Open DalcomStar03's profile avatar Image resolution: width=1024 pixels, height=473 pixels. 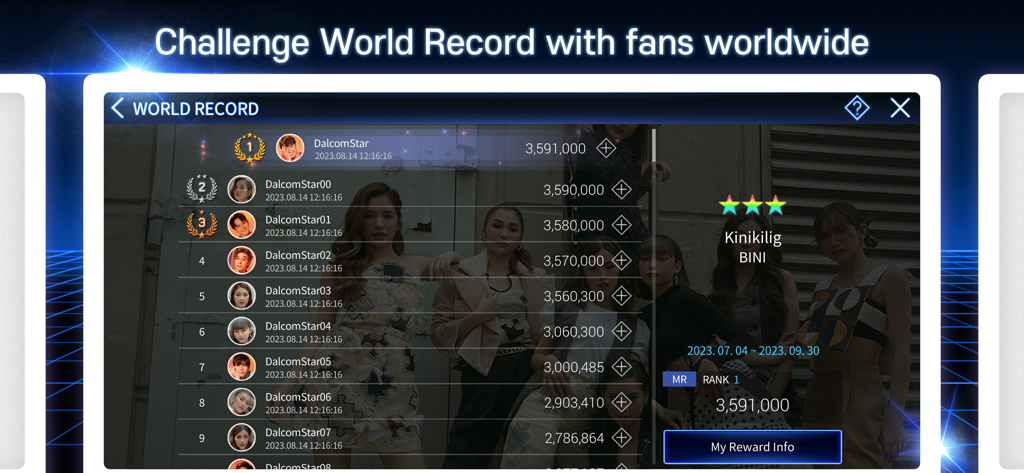(x=242, y=295)
